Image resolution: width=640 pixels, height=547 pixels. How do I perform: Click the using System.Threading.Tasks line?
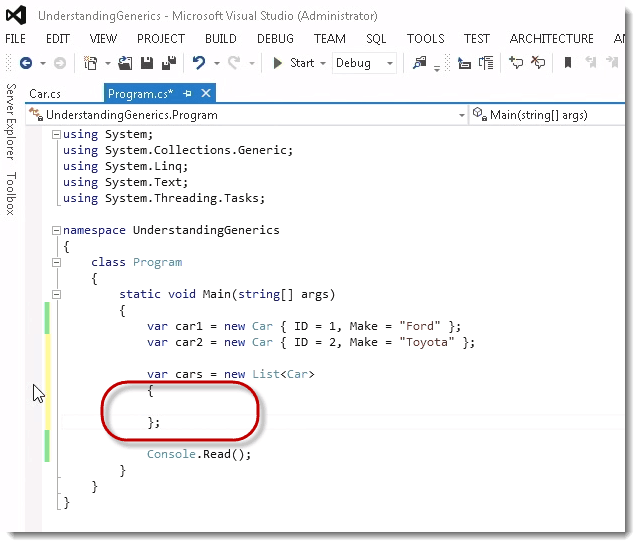(x=164, y=198)
